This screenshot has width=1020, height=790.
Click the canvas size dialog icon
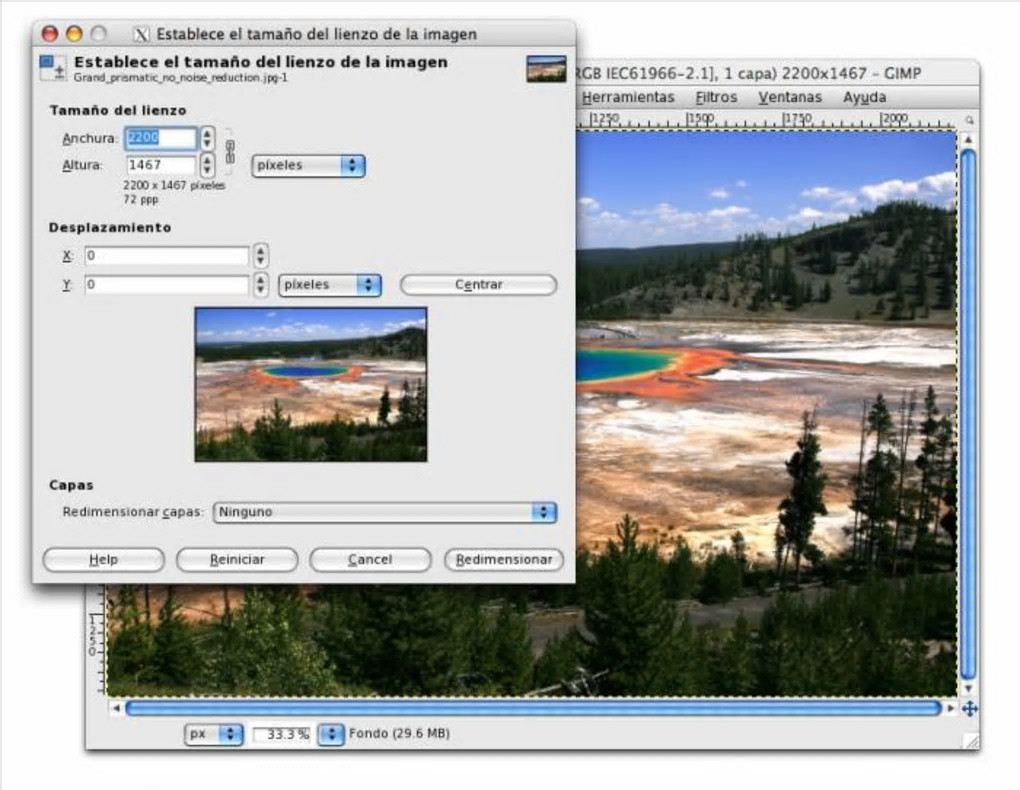click(x=53, y=68)
